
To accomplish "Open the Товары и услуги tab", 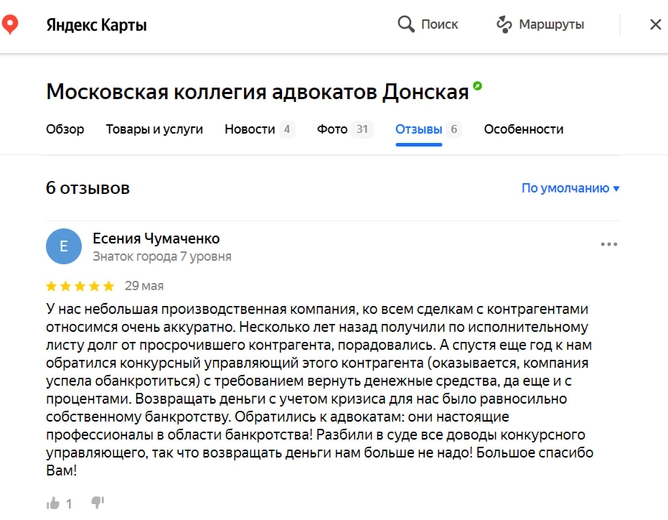I will click(x=154, y=129).
